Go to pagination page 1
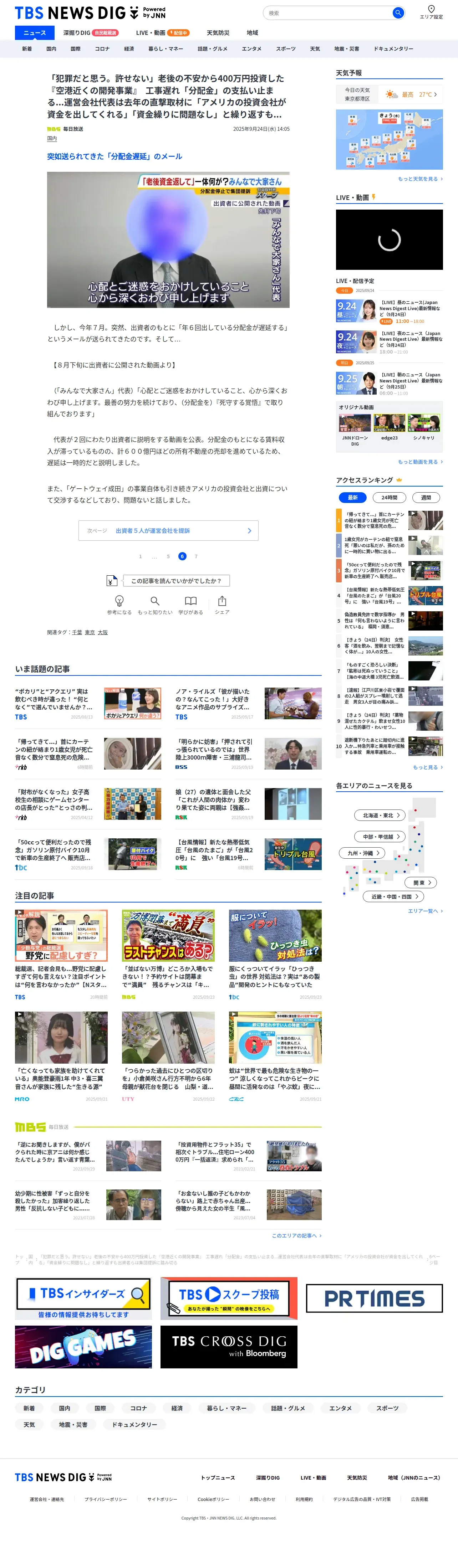Image resolution: width=458 pixels, height=1568 pixels. tap(140, 556)
